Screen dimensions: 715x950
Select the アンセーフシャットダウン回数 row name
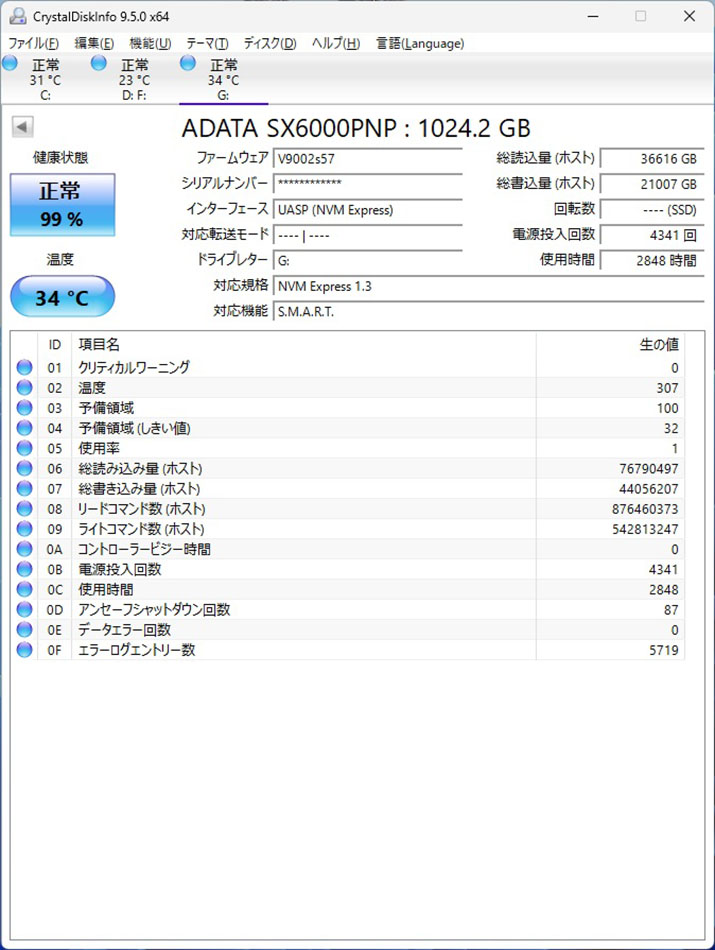[x=154, y=610]
